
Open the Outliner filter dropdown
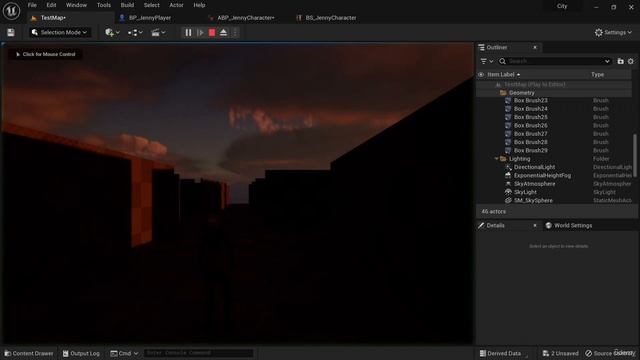tap(487, 61)
